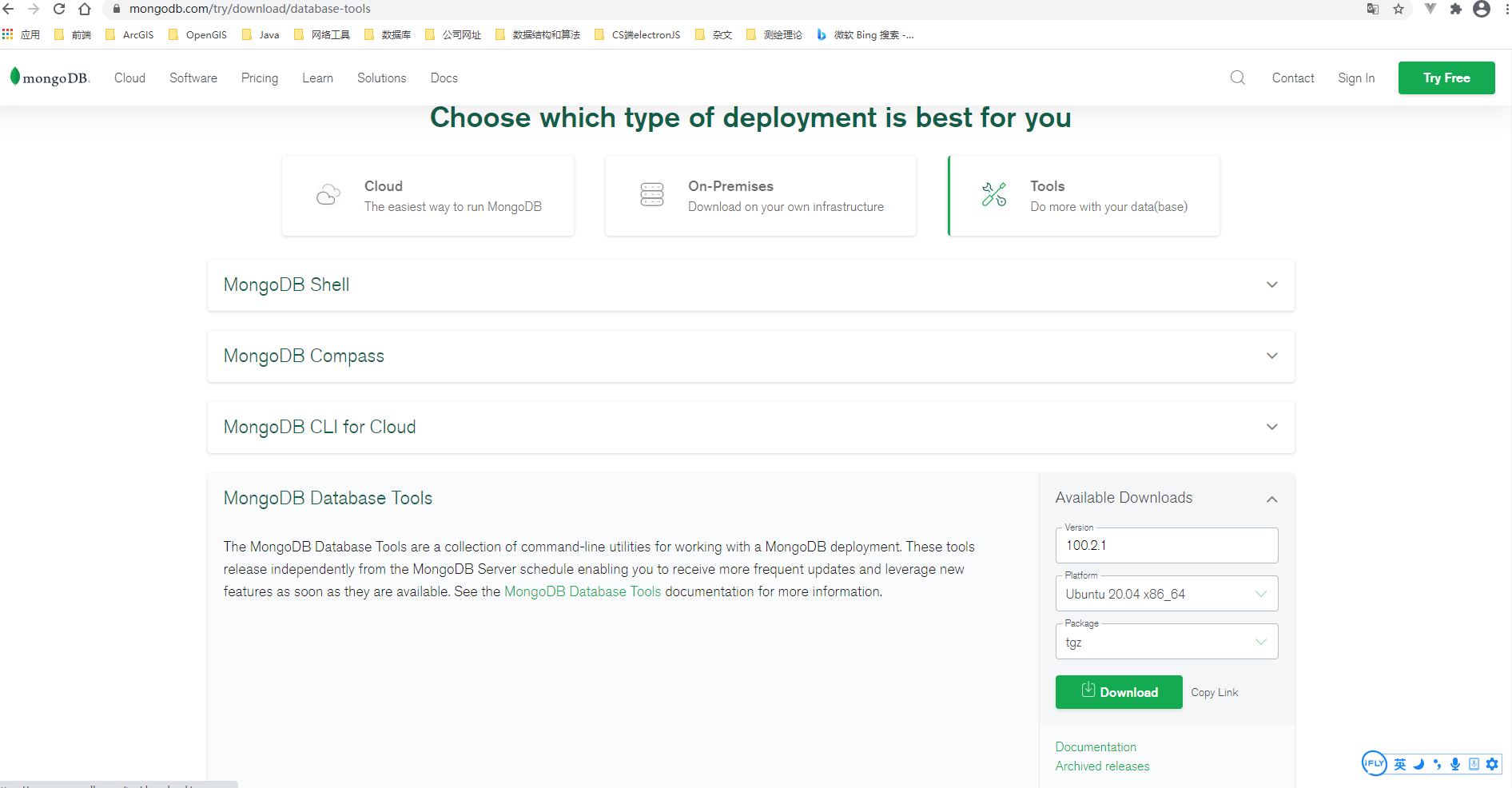
Task: Bookmark this page with the star icon
Action: point(1399,9)
